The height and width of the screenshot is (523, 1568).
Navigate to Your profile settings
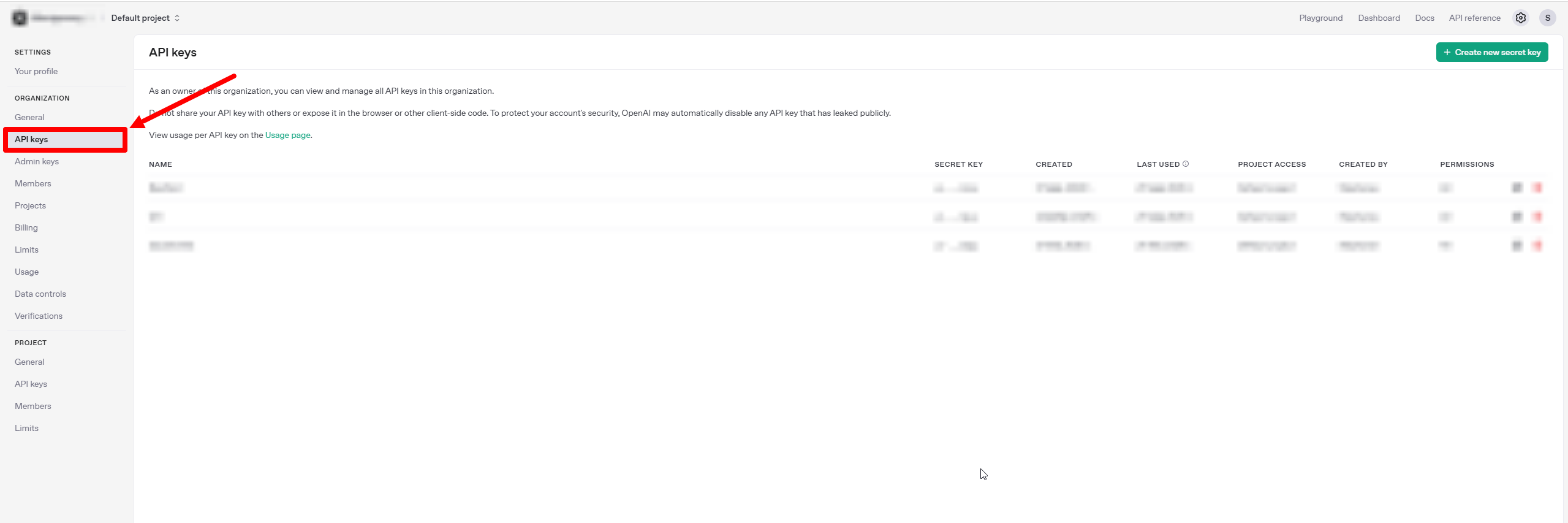pyautogui.click(x=36, y=71)
